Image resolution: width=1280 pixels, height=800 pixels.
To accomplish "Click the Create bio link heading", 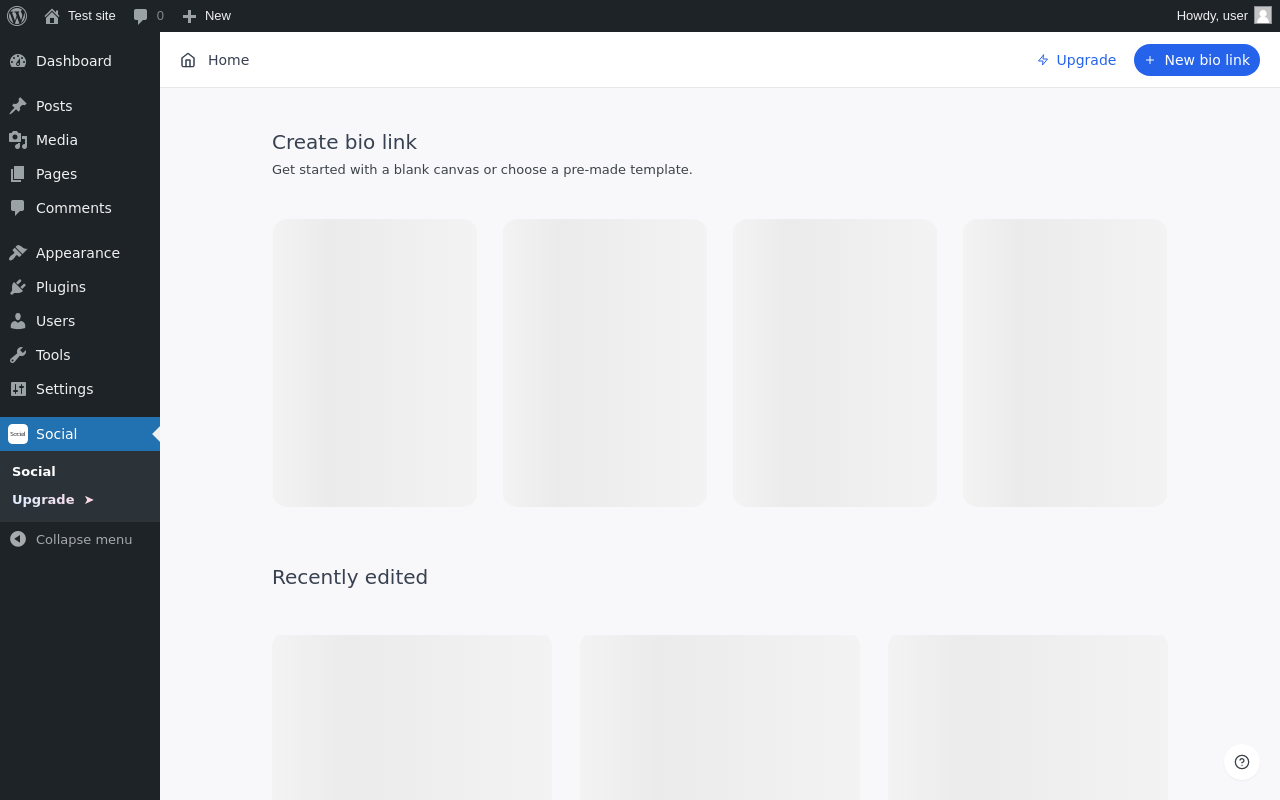I will coord(344,142).
